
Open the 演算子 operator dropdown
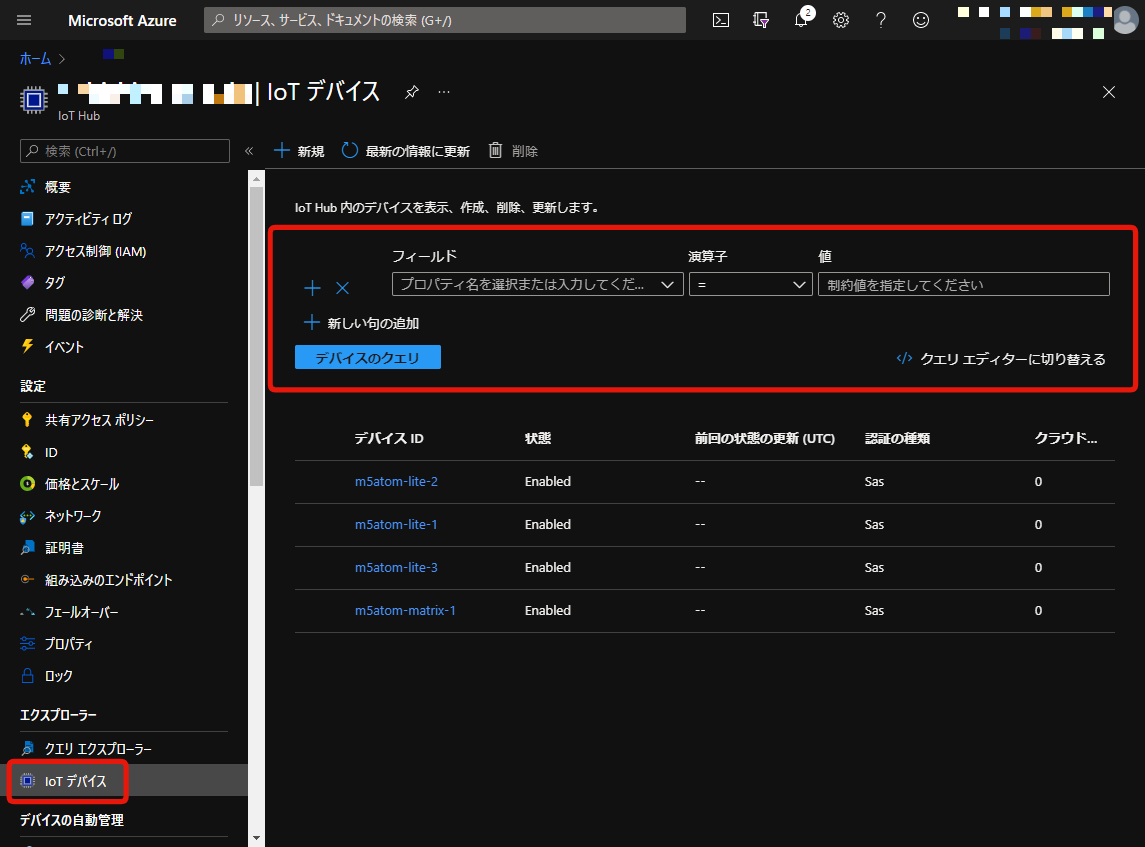(x=750, y=284)
